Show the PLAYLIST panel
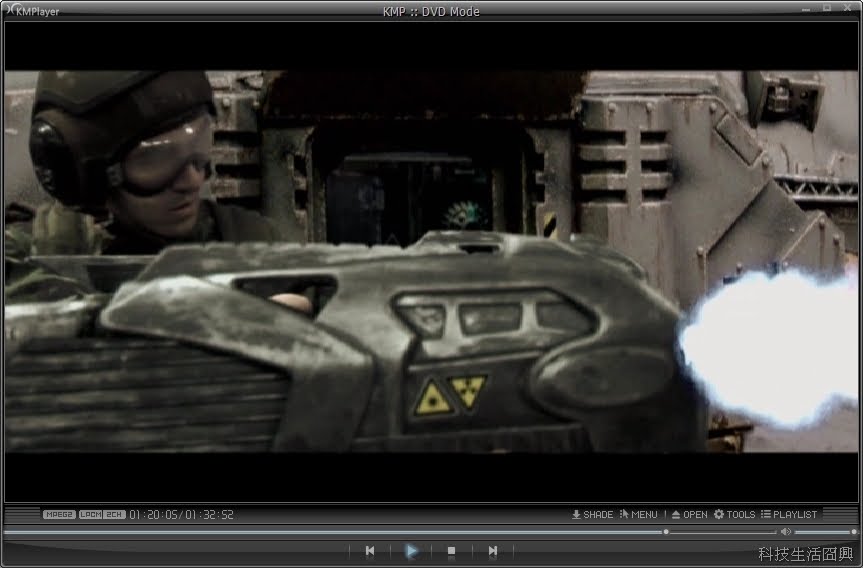The height and width of the screenshot is (568, 863). [789, 515]
